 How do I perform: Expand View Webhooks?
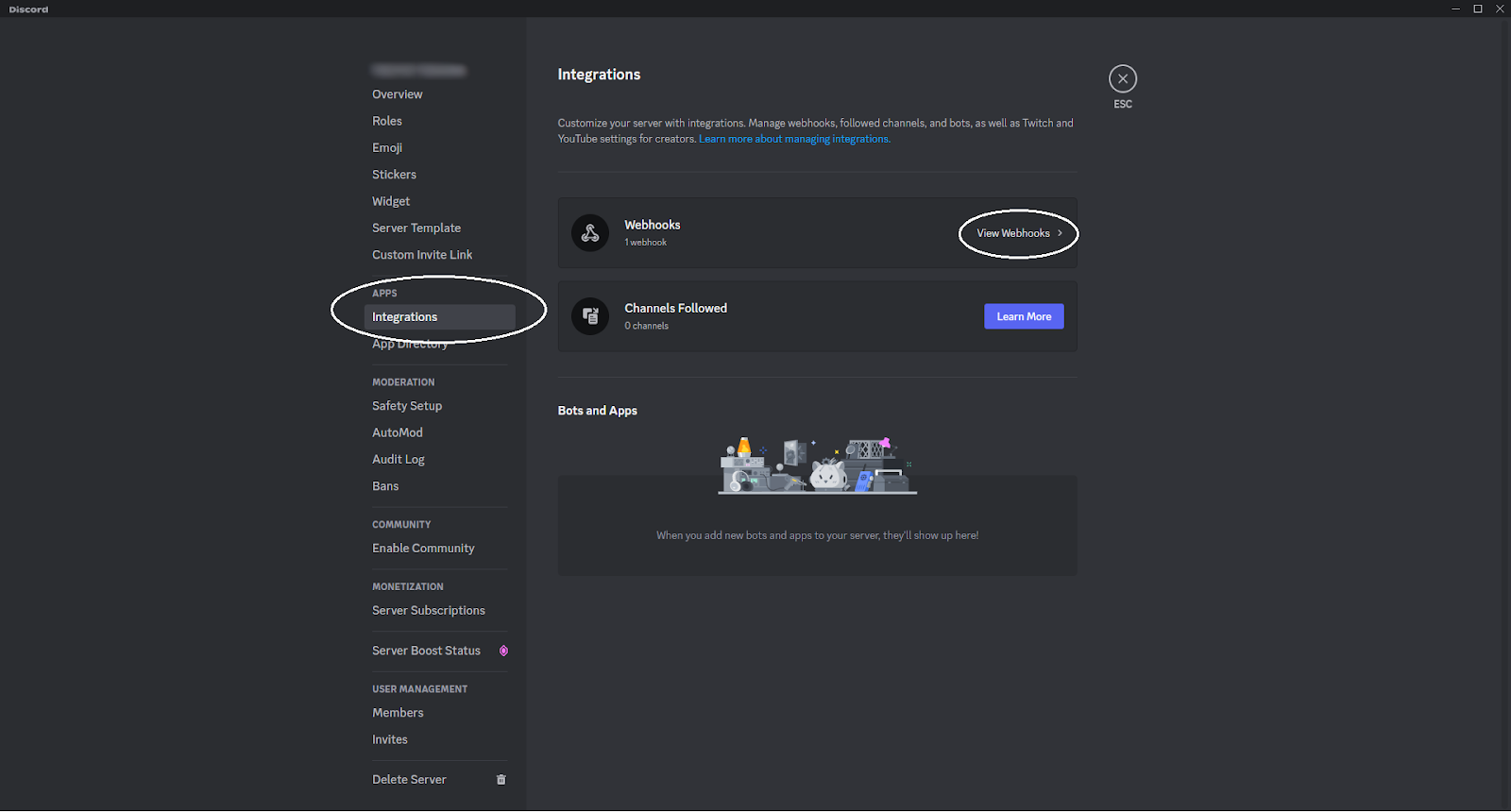pos(1019,233)
